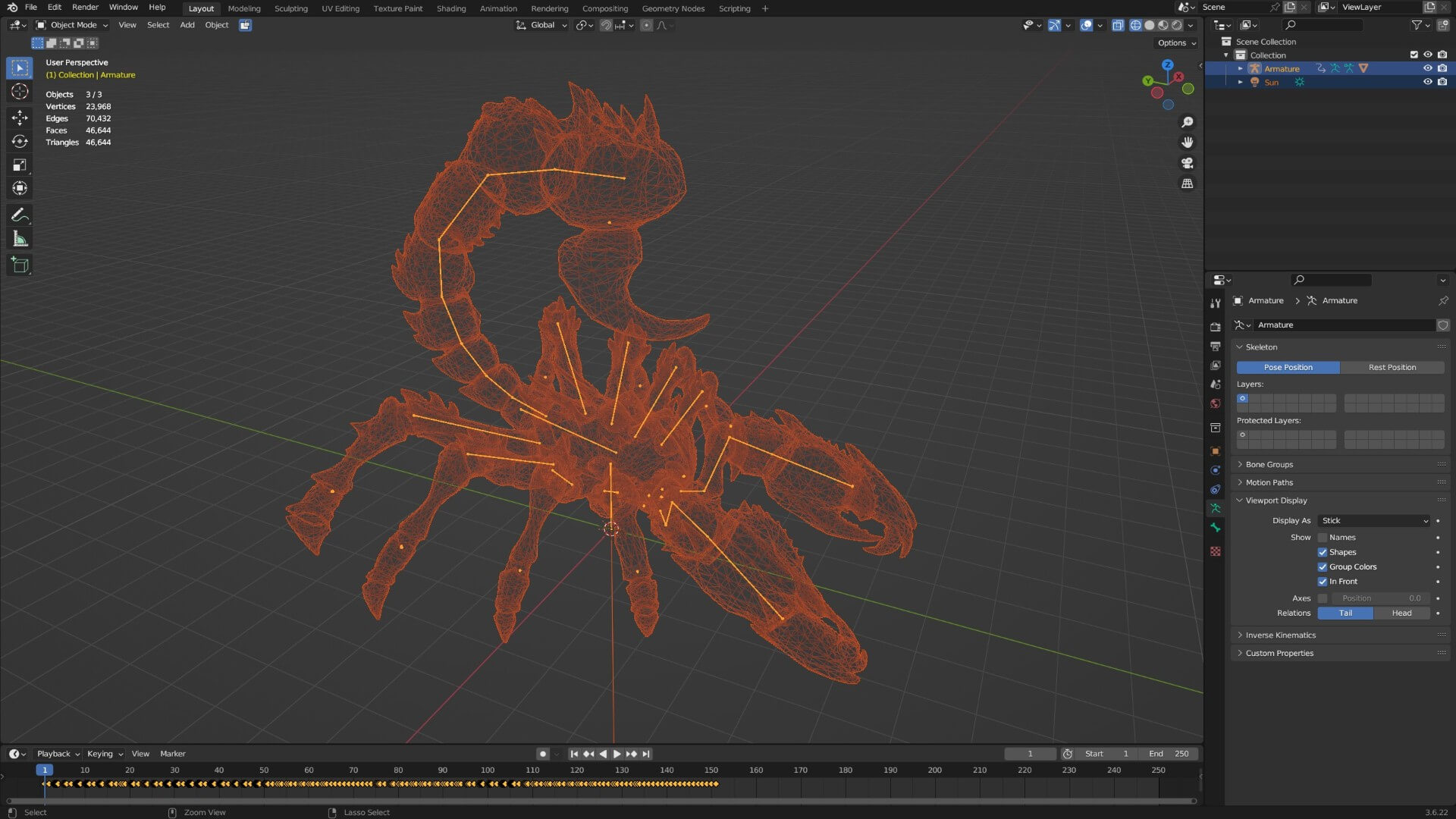Enable the Axes checkbox
This screenshot has height=819, width=1456.
point(1323,598)
